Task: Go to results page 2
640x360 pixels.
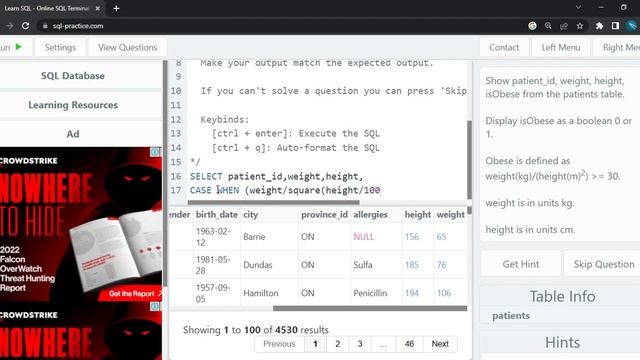Action: tap(338, 344)
